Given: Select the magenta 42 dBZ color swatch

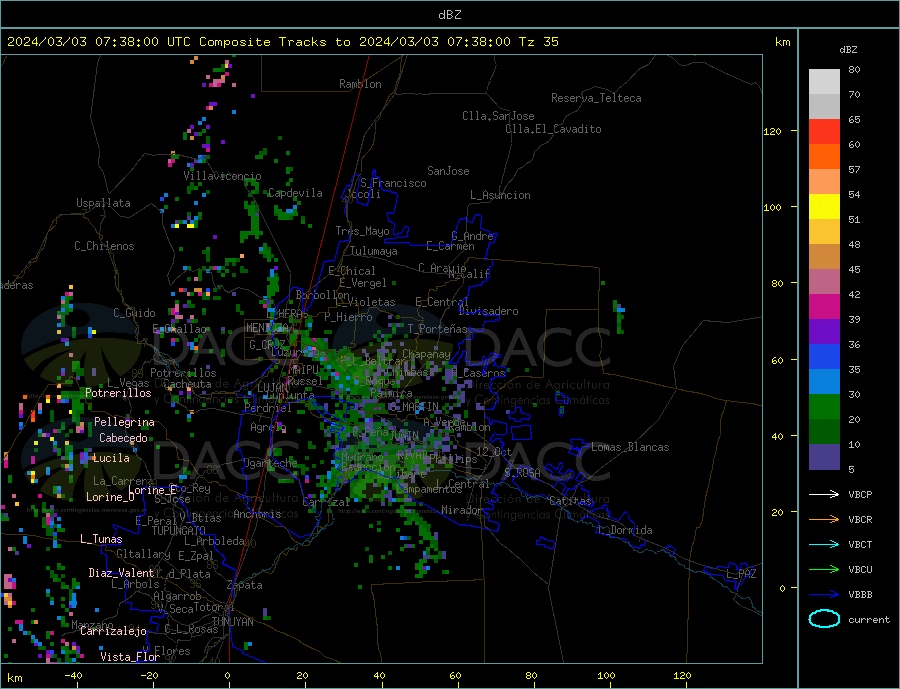Looking at the screenshot, I should pos(824,307).
